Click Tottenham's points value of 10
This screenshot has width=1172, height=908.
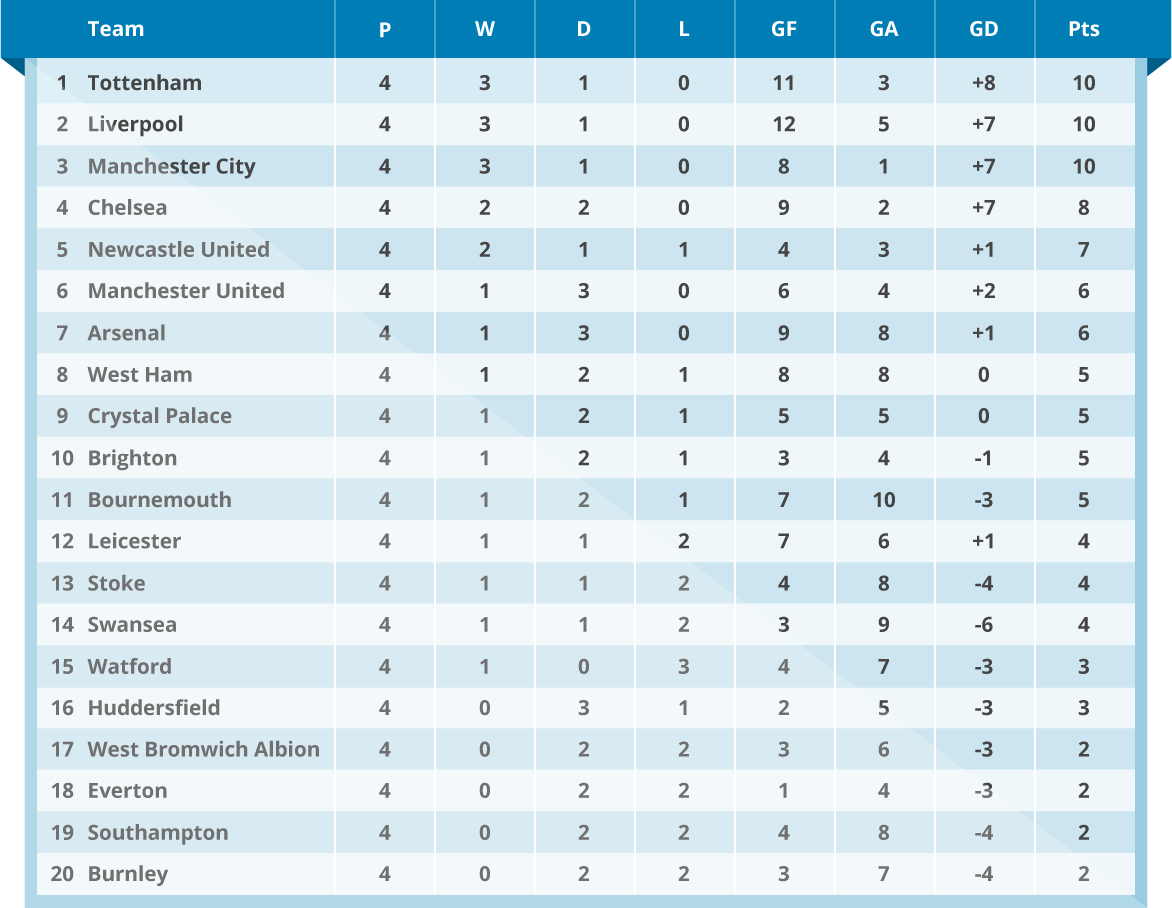coord(1084,83)
